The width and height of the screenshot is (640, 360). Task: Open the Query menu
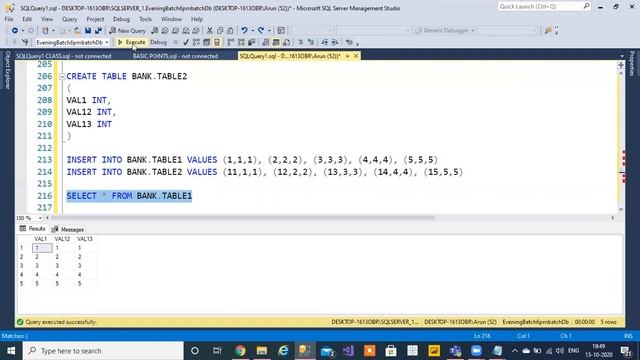tap(69, 19)
